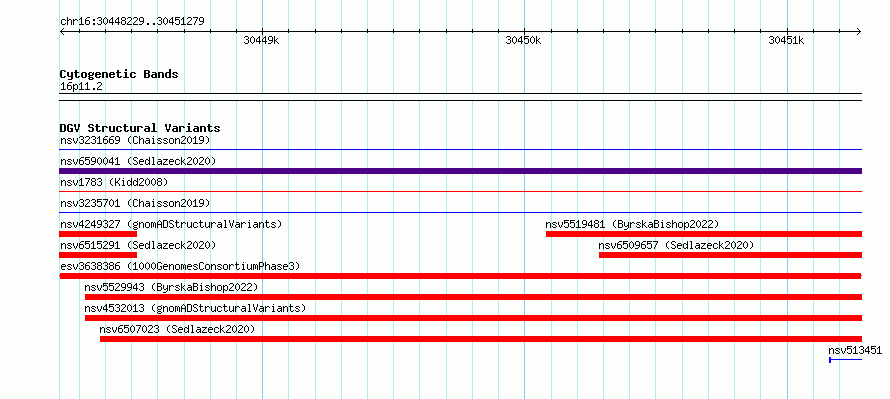Open nsv3235701 (Chaisson2019) label
Viewport: 890px width, 399px height.
coord(135,203)
